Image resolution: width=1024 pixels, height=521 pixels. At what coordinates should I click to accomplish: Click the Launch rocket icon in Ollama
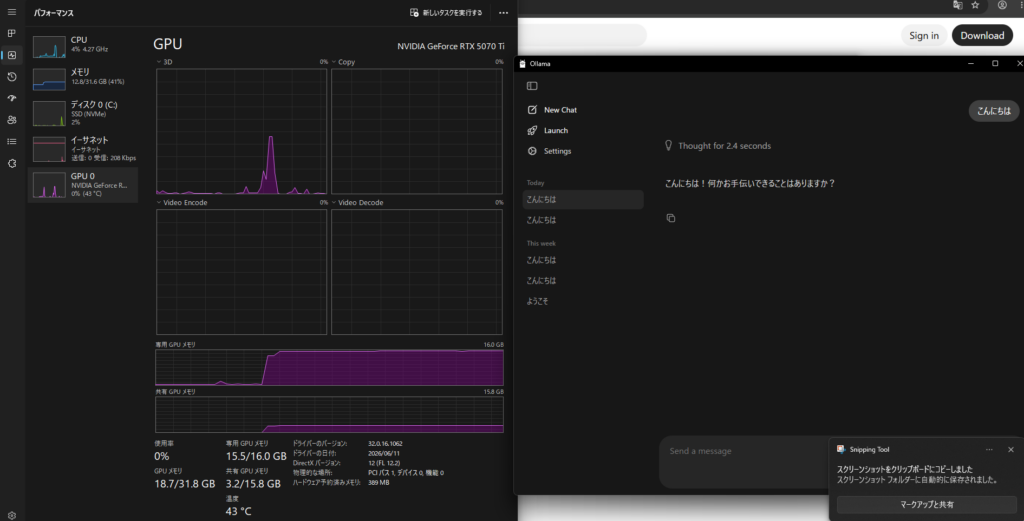[532, 130]
